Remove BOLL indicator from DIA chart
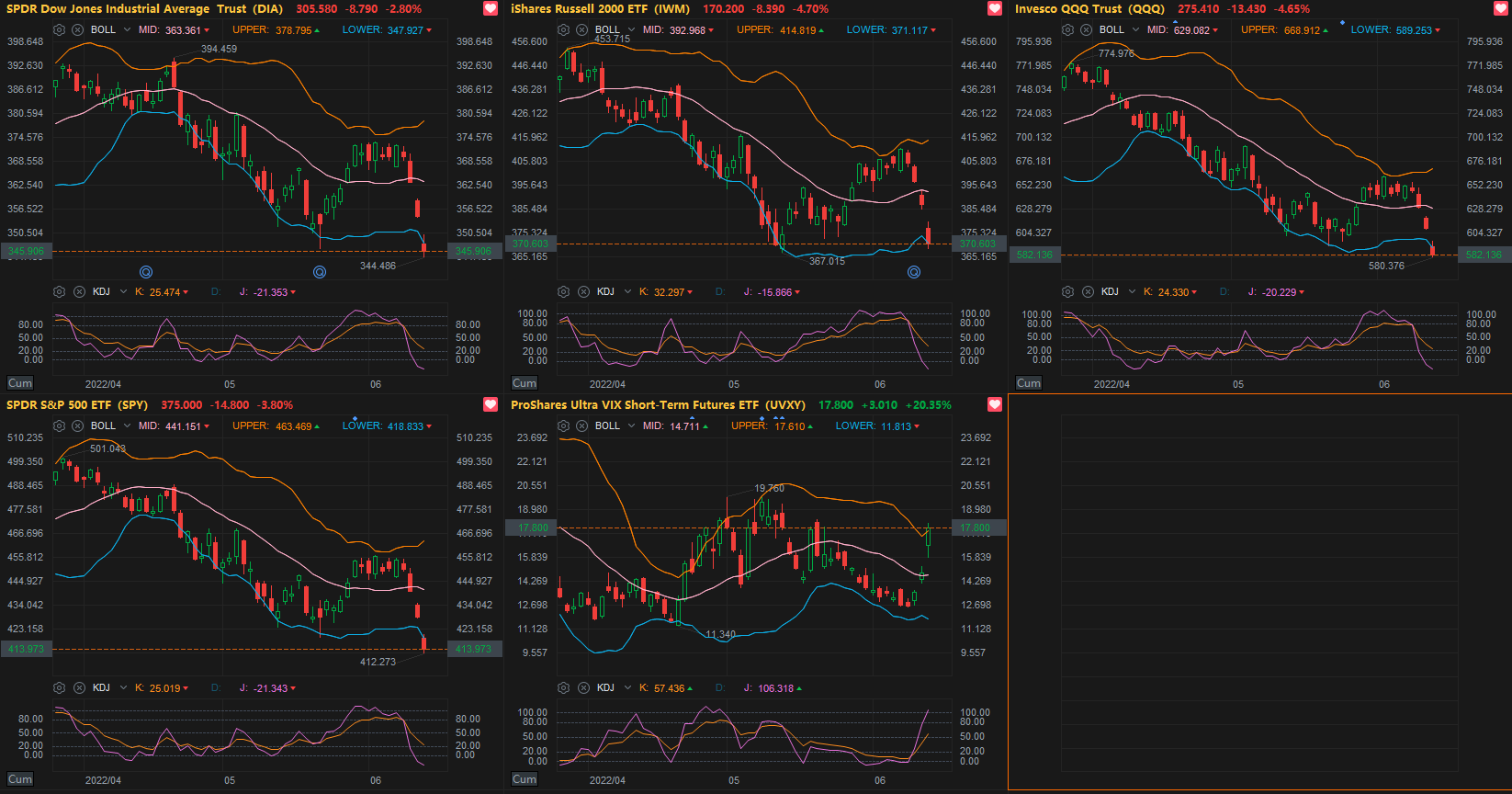This screenshot has height=794, width=1512. coord(78,29)
